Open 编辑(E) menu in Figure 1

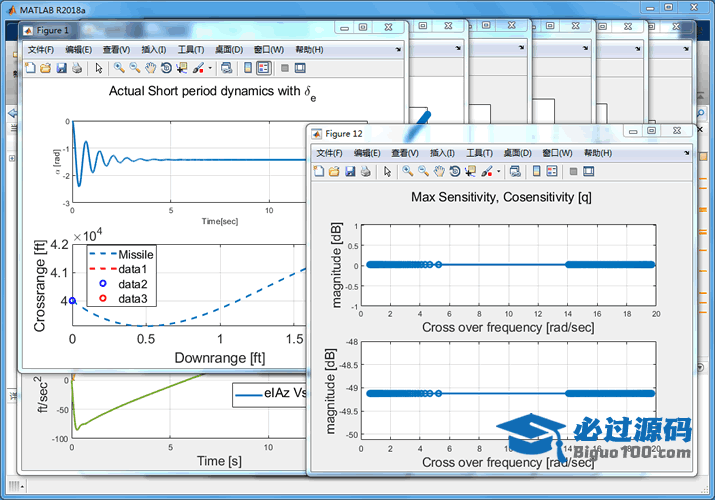coord(78,50)
